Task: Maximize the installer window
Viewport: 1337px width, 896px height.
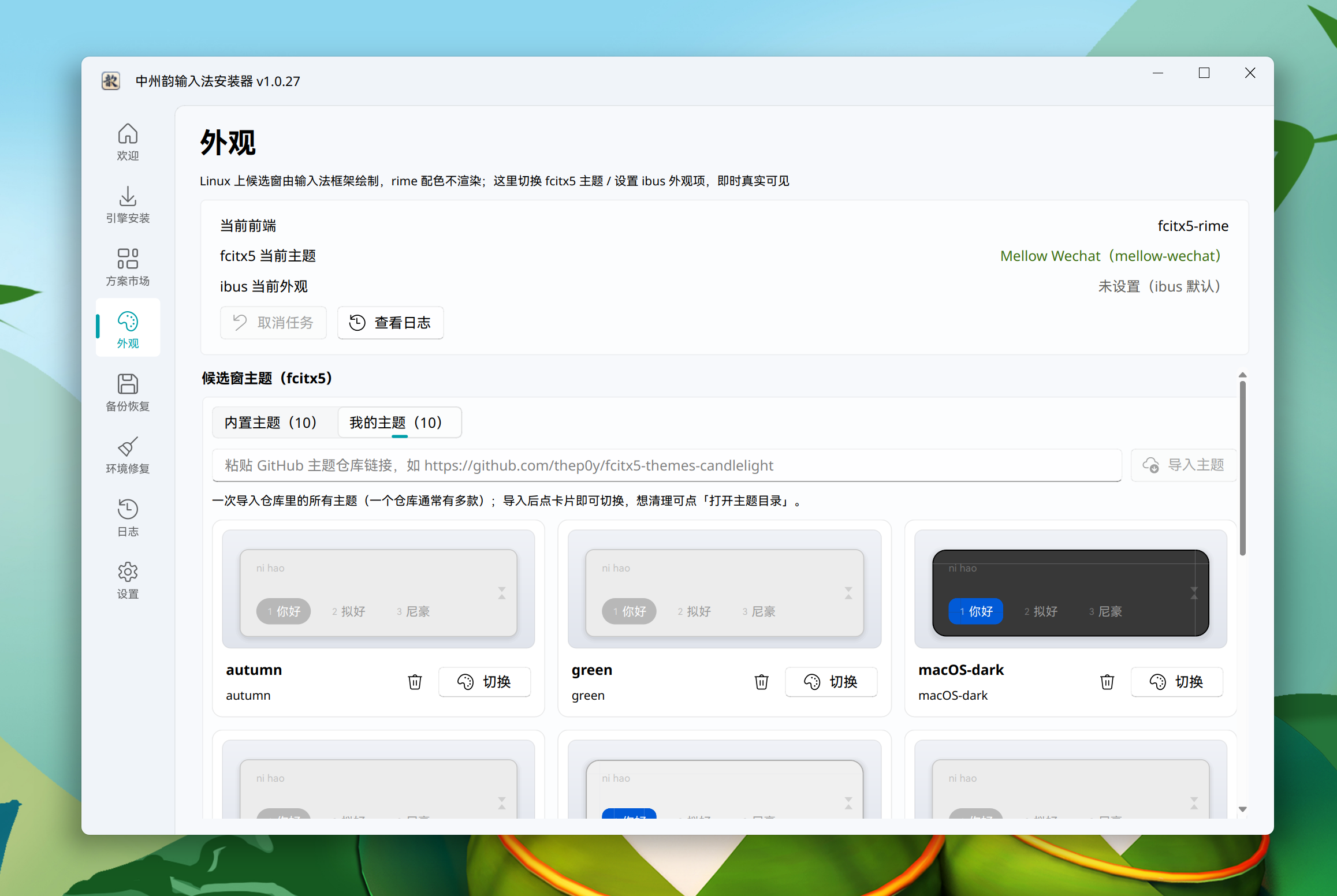Action: (1204, 73)
